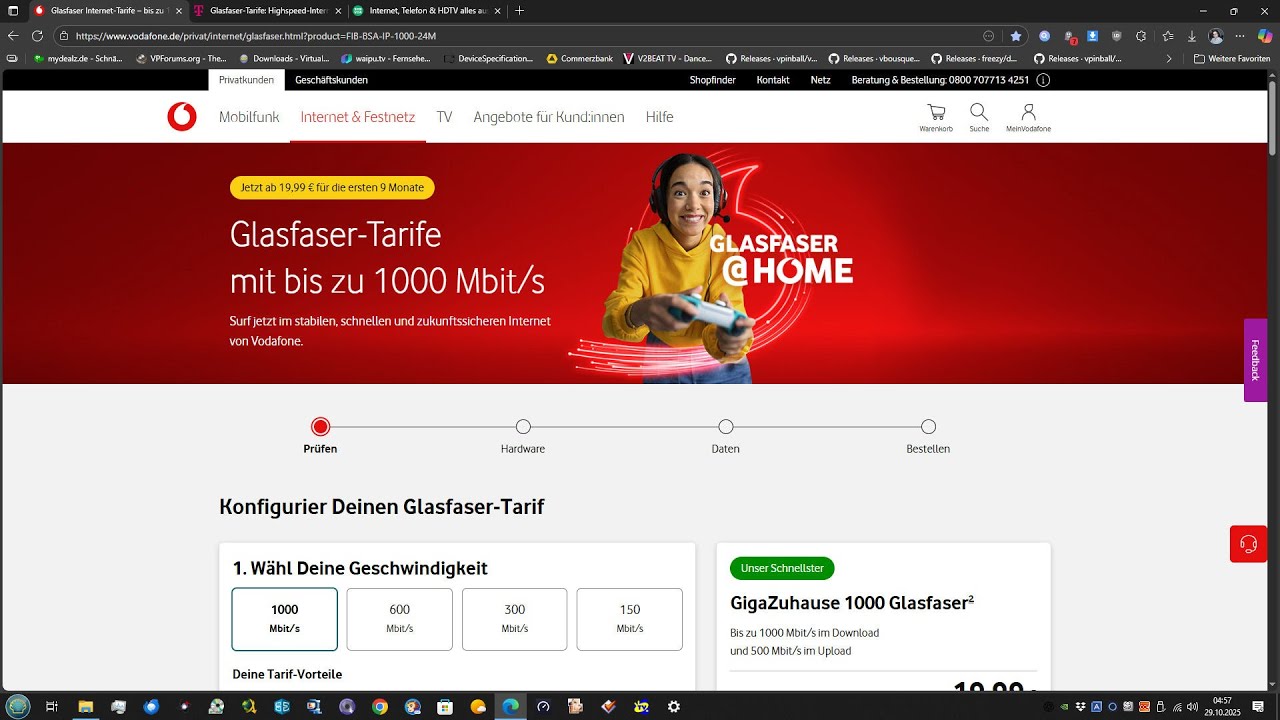Click the Windows Start button

tap(19, 706)
